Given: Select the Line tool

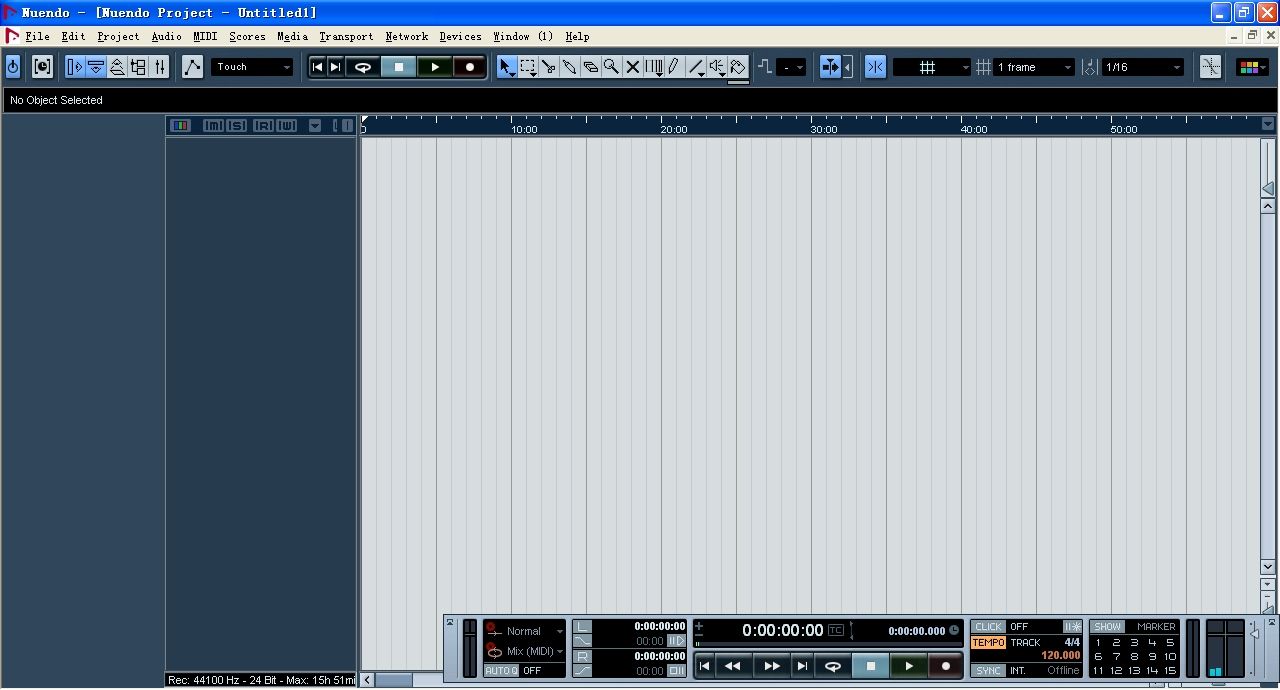Looking at the screenshot, I should tap(696, 67).
